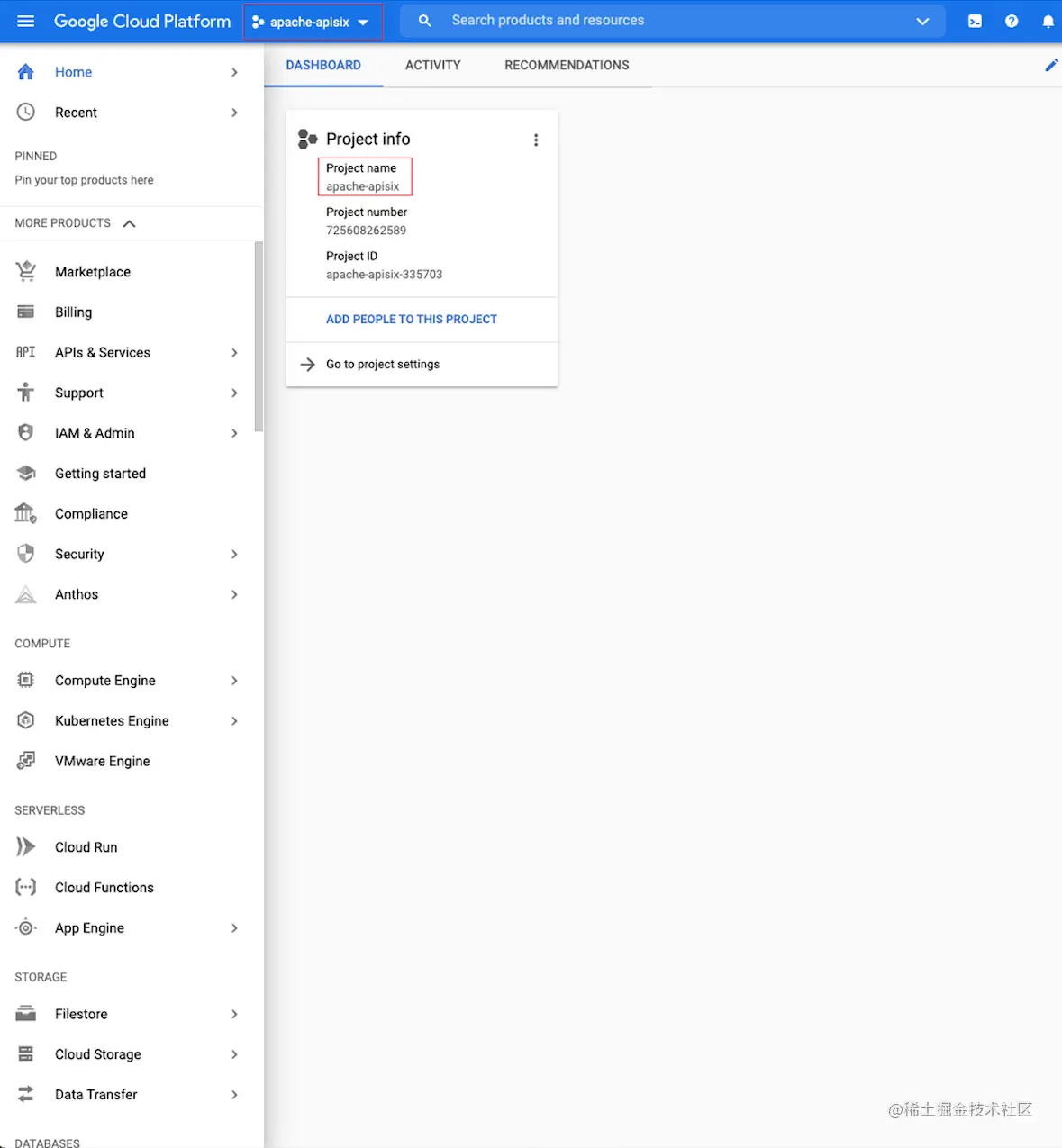Click the Security shield icon
This screenshot has height=1148, width=1062.
tap(26, 554)
